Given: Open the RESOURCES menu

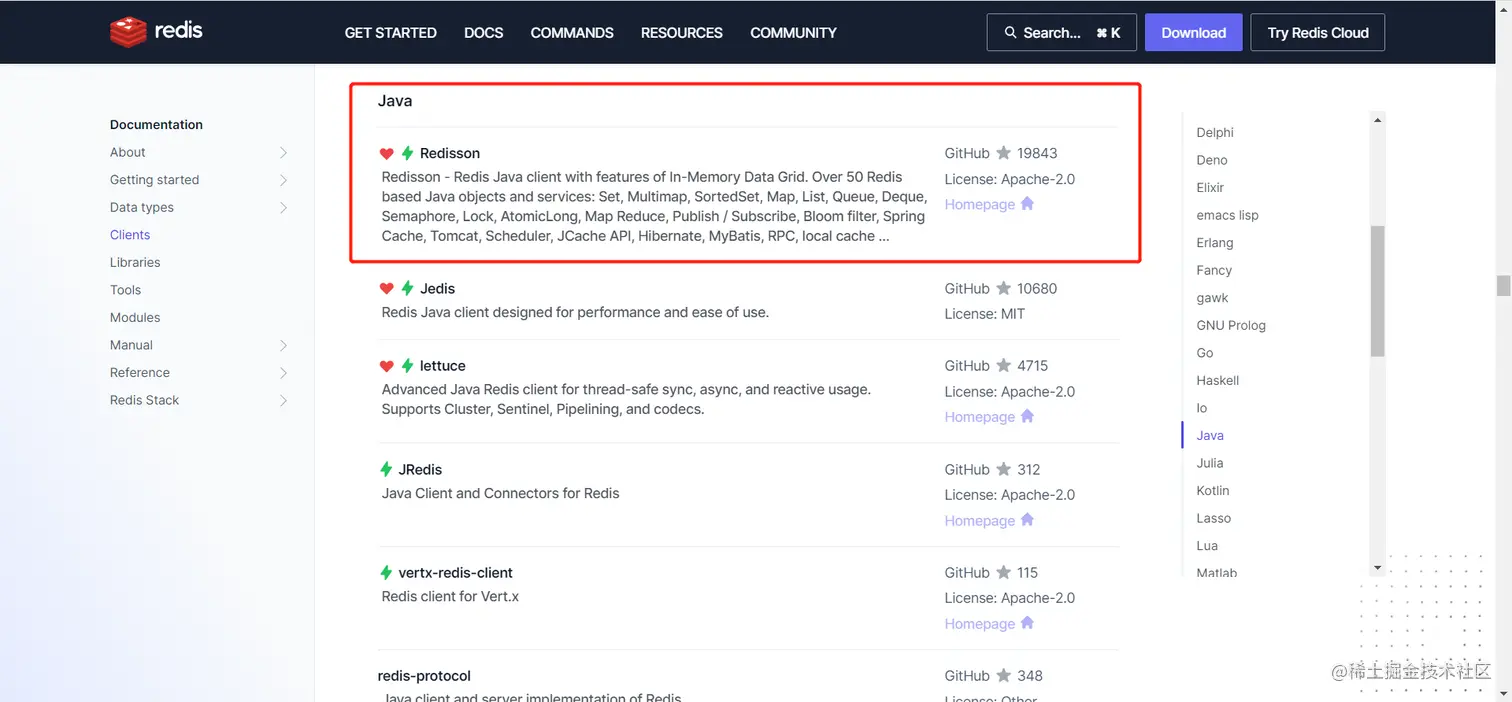Looking at the screenshot, I should point(682,33).
